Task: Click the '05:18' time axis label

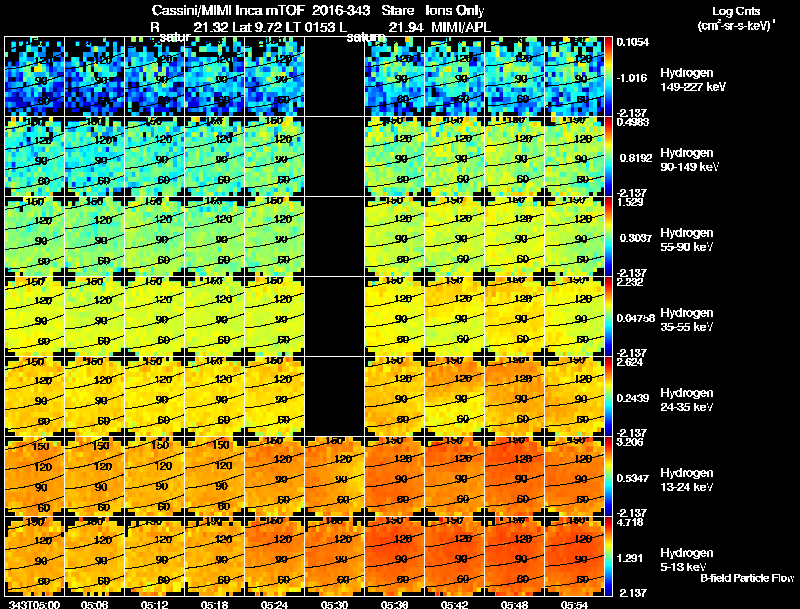Action: click(x=214, y=604)
